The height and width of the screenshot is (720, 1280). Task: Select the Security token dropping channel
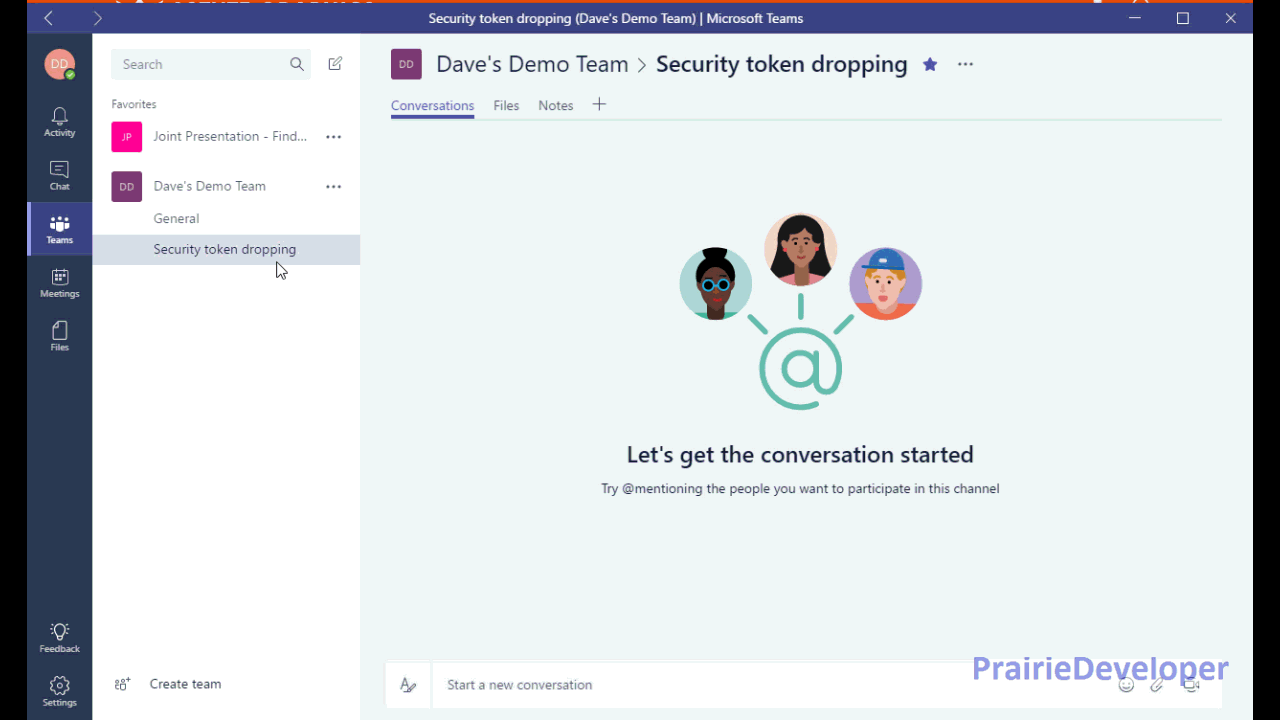tap(226, 249)
